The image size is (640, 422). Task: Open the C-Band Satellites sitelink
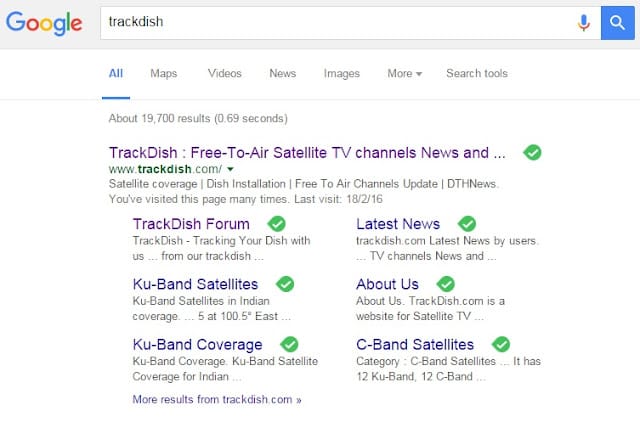415,344
